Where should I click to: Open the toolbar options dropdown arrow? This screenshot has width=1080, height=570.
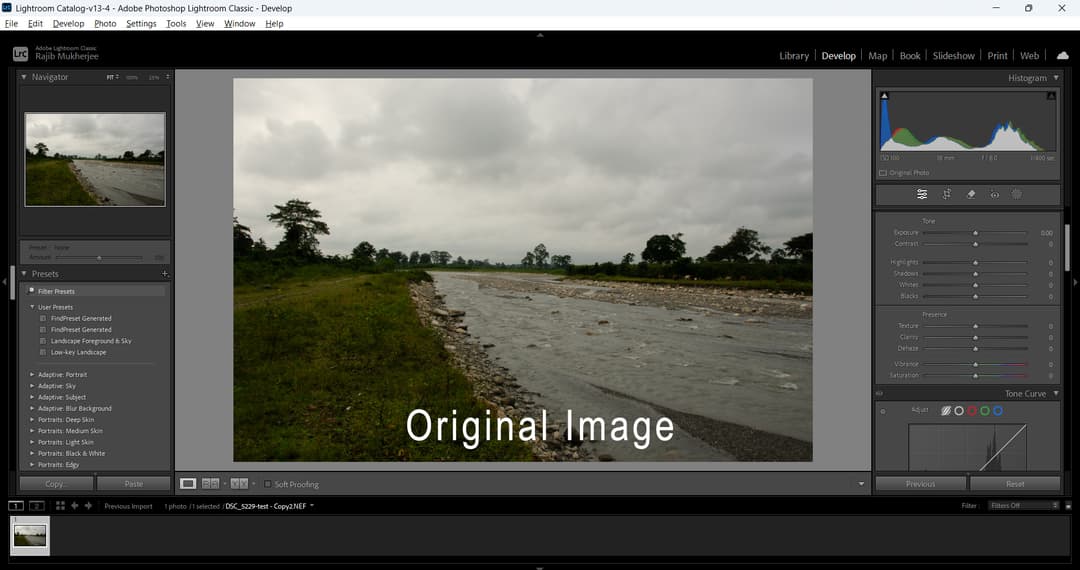click(x=861, y=484)
